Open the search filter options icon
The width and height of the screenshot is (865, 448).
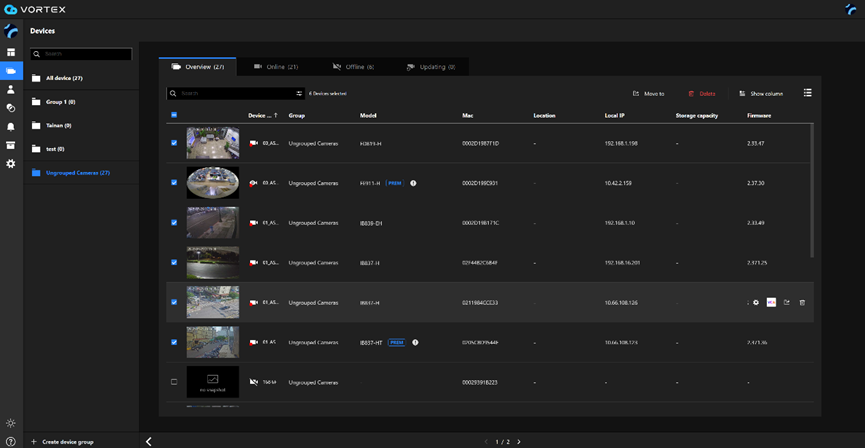coord(299,94)
